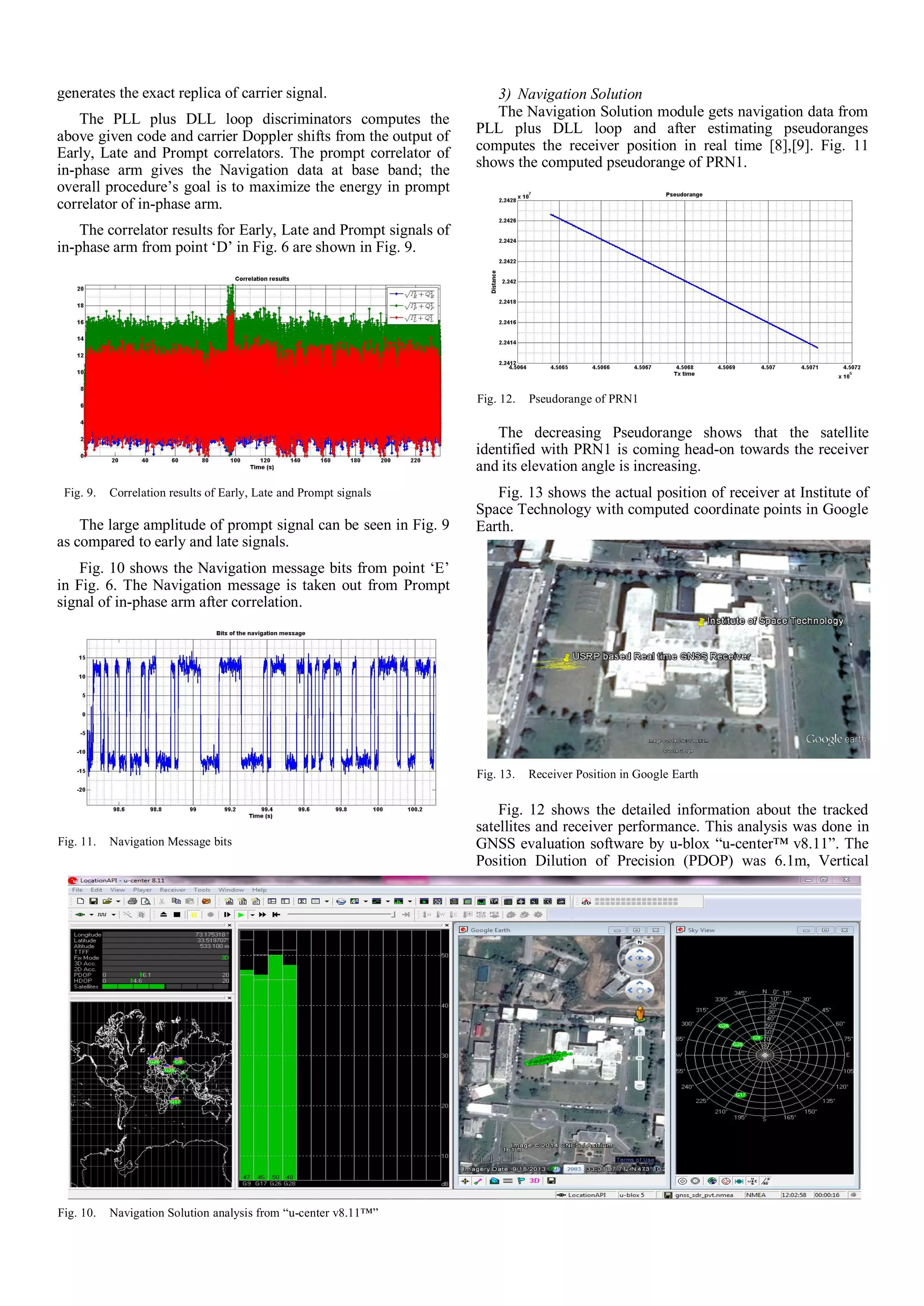Click the player position slider

342,915
